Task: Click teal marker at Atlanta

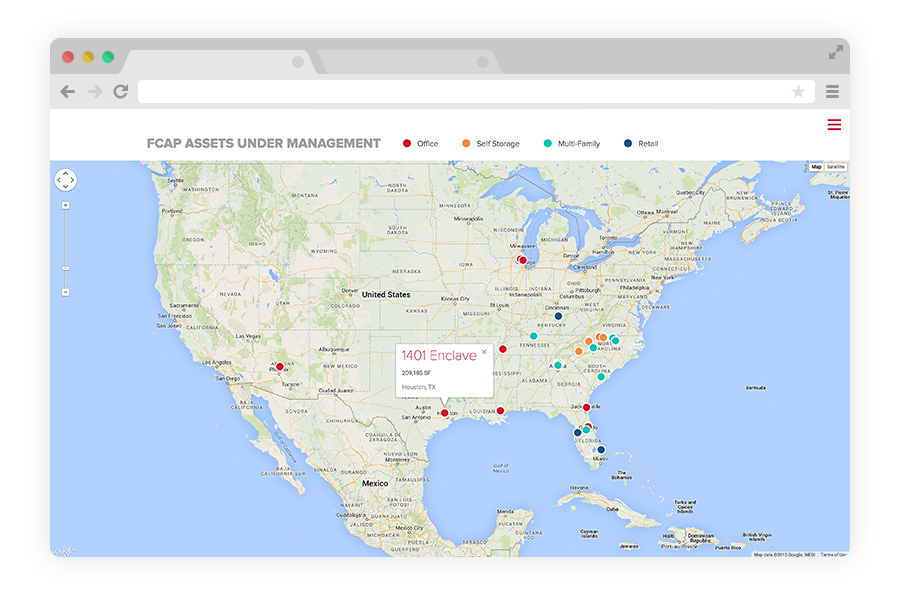Action: point(557,365)
